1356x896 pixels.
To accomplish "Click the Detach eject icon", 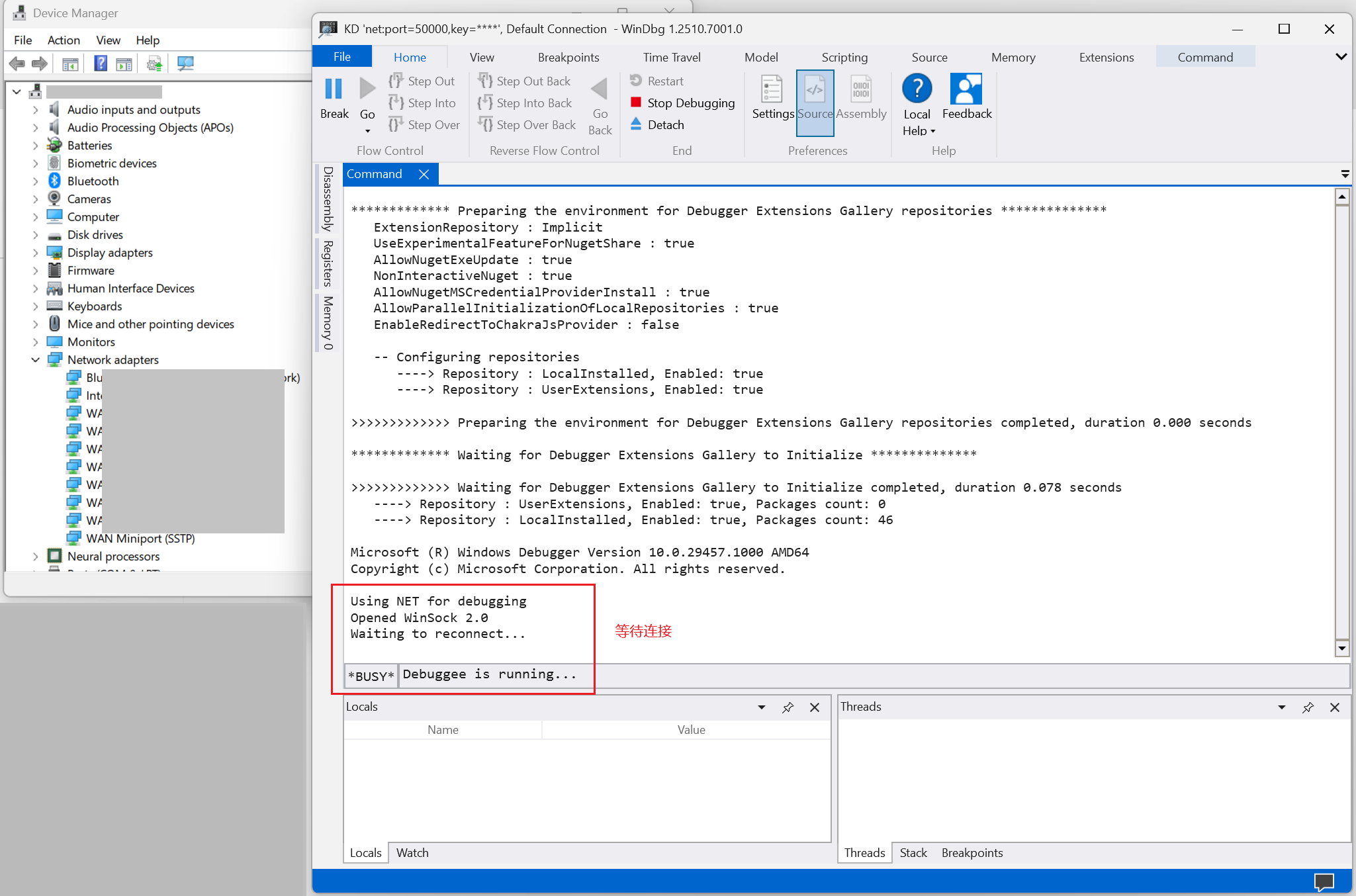I will tap(636, 124).
